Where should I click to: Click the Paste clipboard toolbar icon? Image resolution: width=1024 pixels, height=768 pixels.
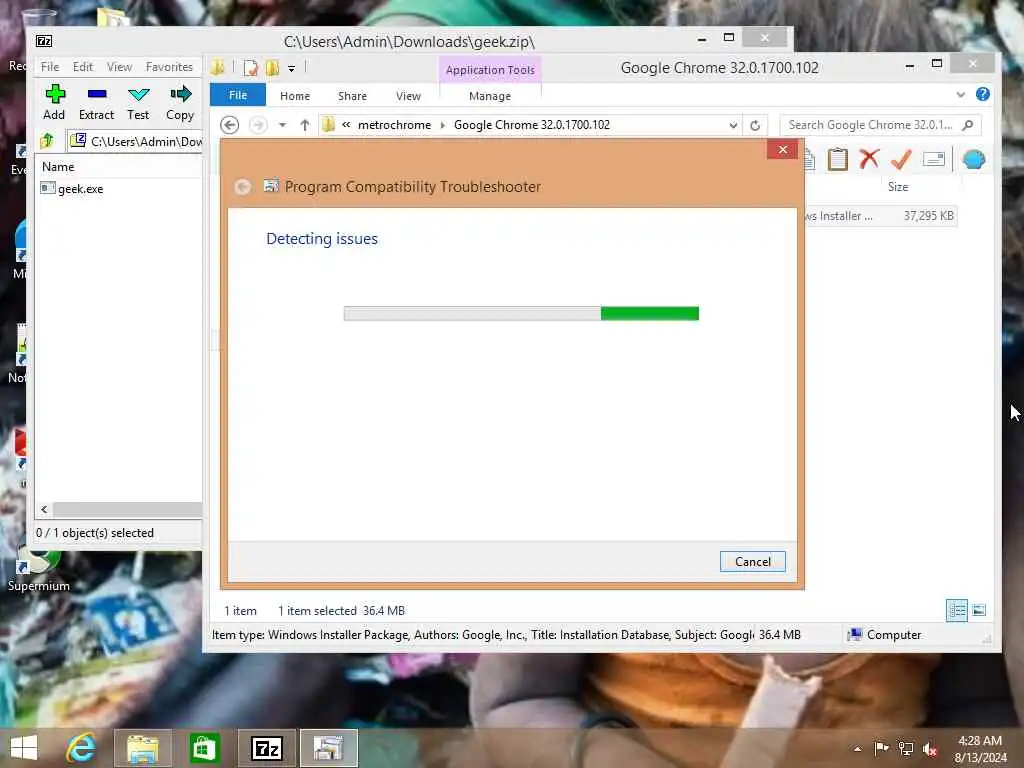[837, 159]
